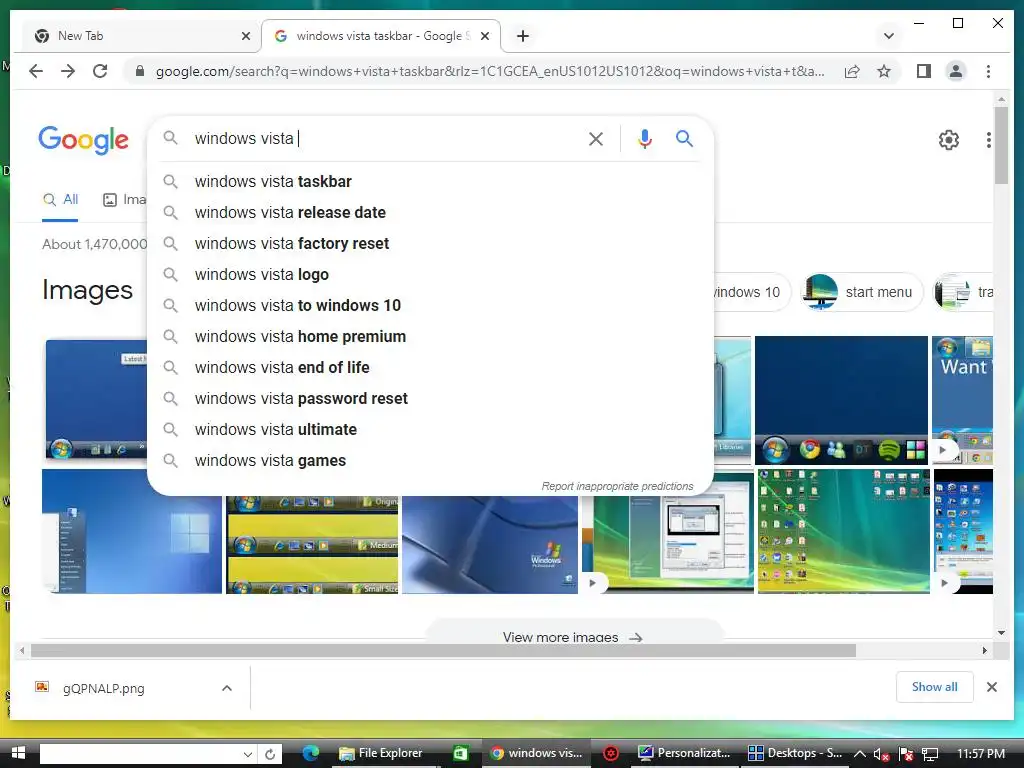
Task: Open a new tab with plus button
Action: (522, 36)
